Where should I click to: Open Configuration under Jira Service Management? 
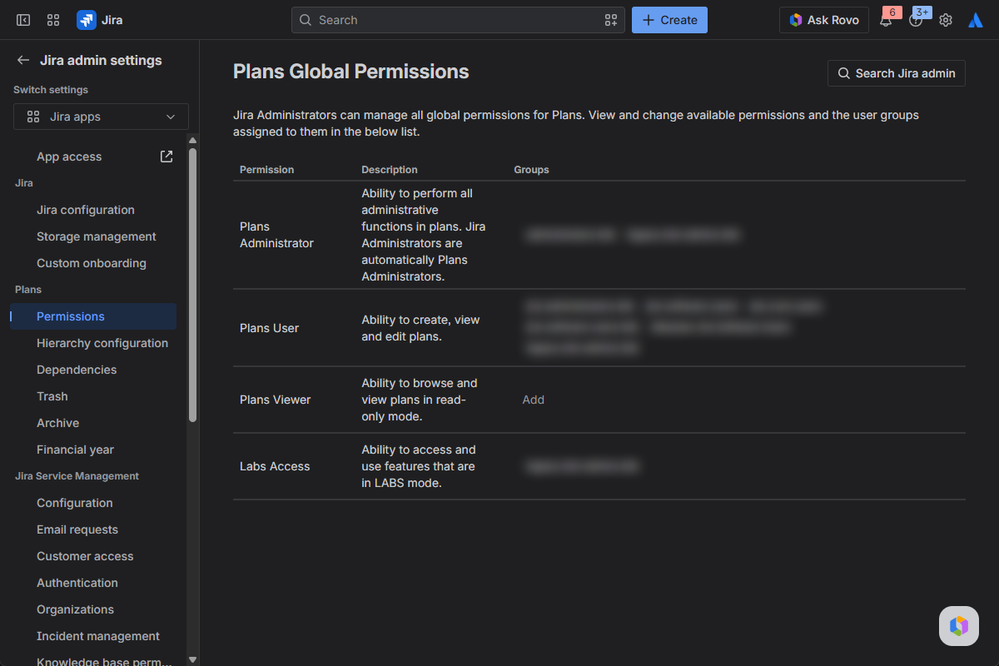click(75, 503)
